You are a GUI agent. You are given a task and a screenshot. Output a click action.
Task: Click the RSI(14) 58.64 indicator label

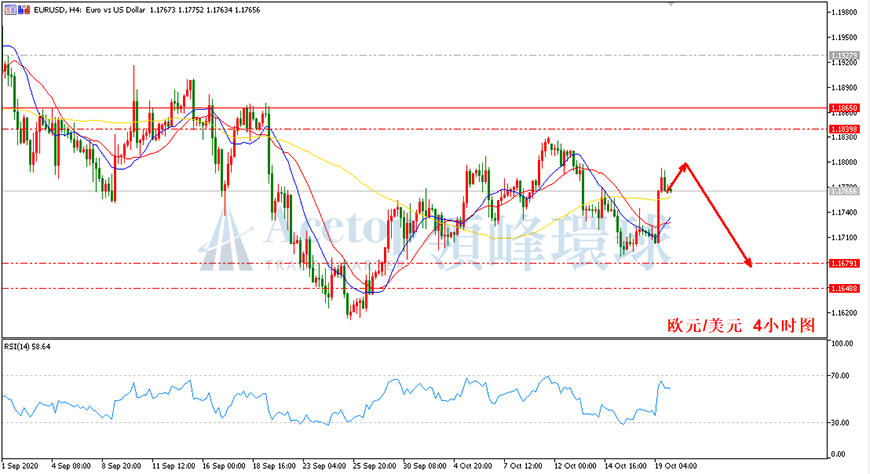(27, 346)
